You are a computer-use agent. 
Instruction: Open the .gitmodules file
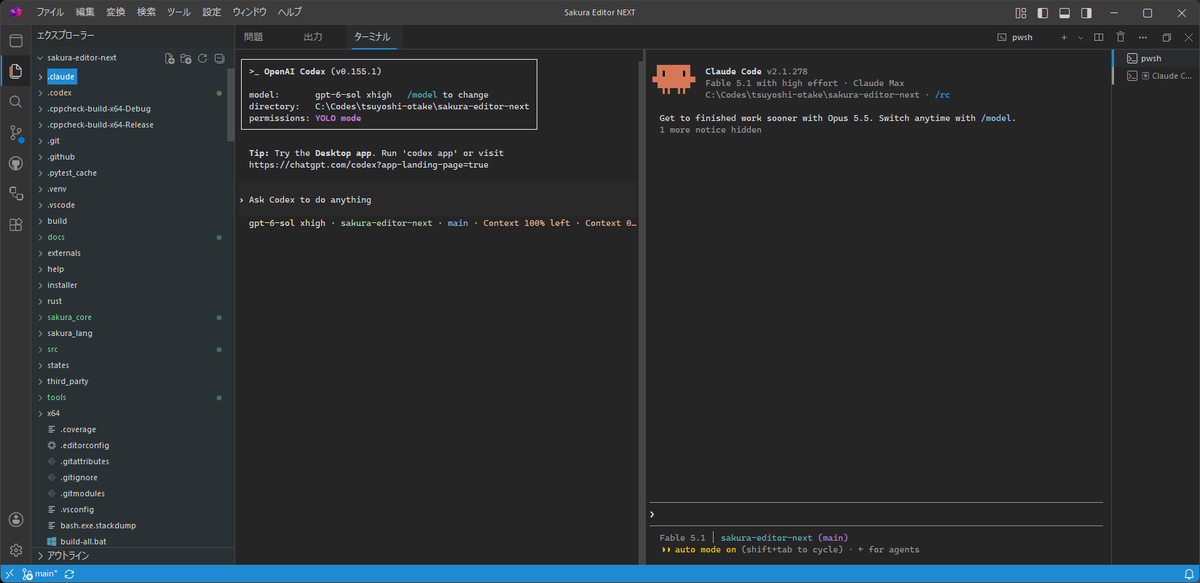click(82, 493)
